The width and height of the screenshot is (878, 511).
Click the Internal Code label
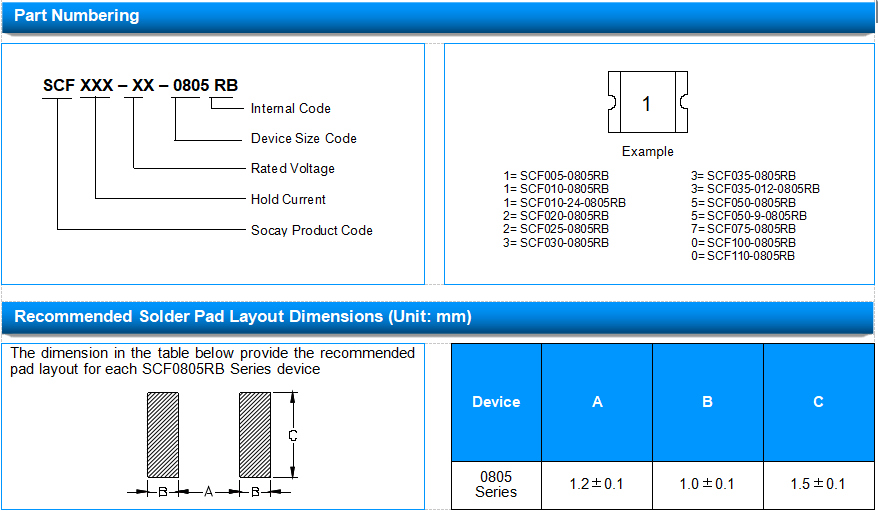pos(291,109)
